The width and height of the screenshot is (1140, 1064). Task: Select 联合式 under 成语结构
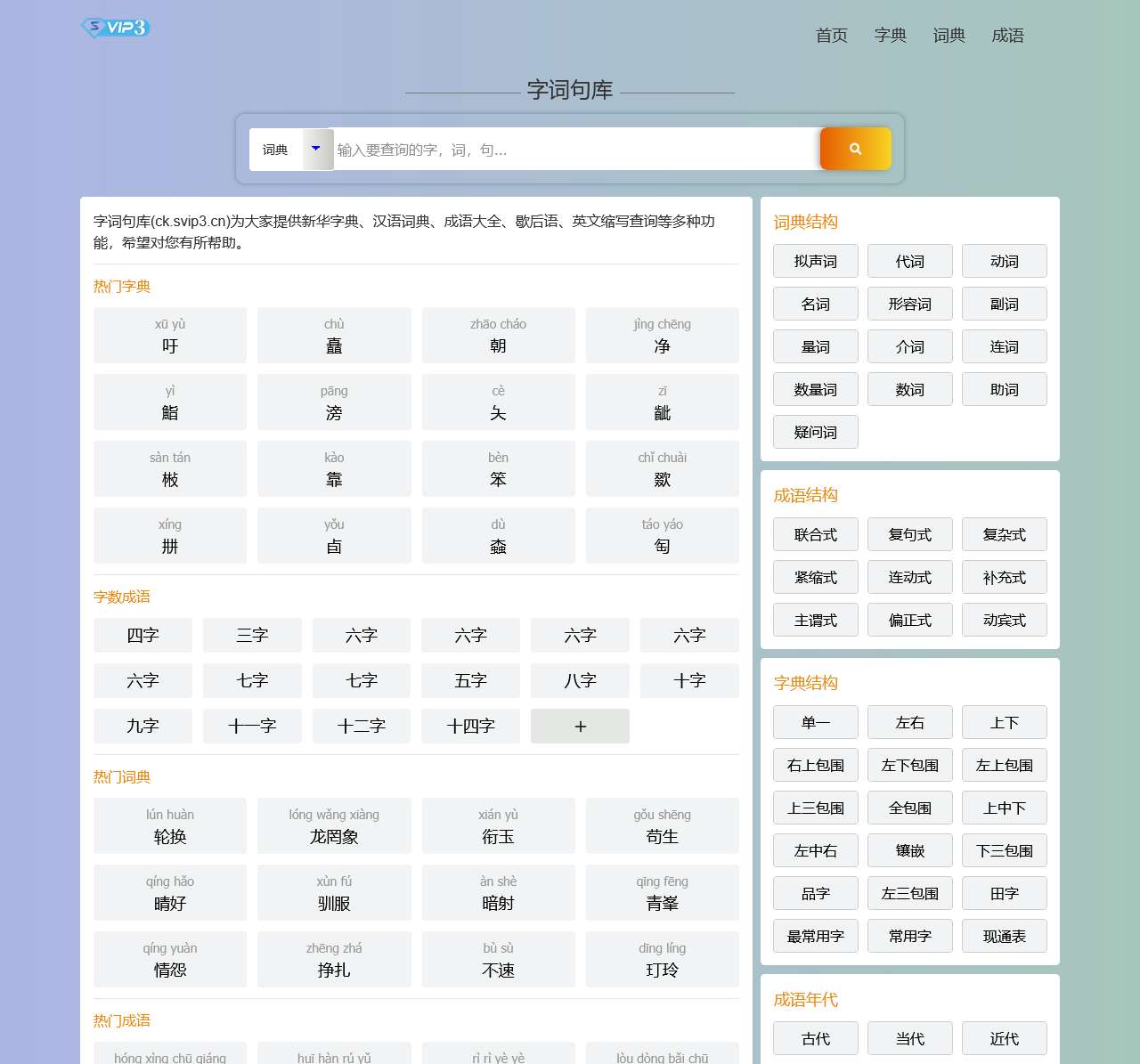(x=815, y=534)
